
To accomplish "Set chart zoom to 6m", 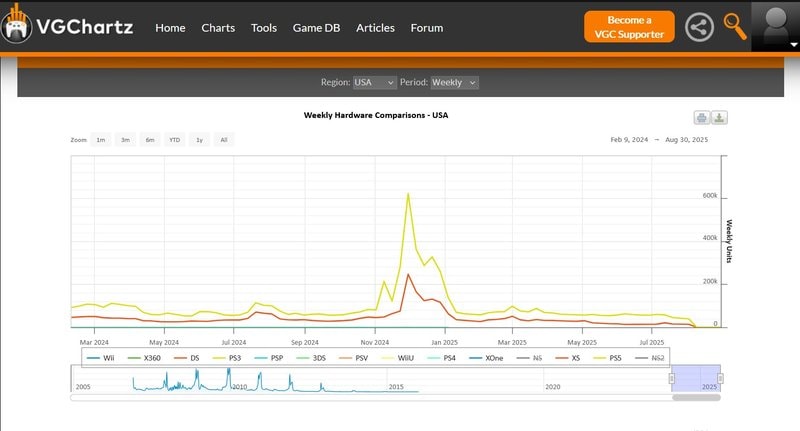I will point(150,140).
